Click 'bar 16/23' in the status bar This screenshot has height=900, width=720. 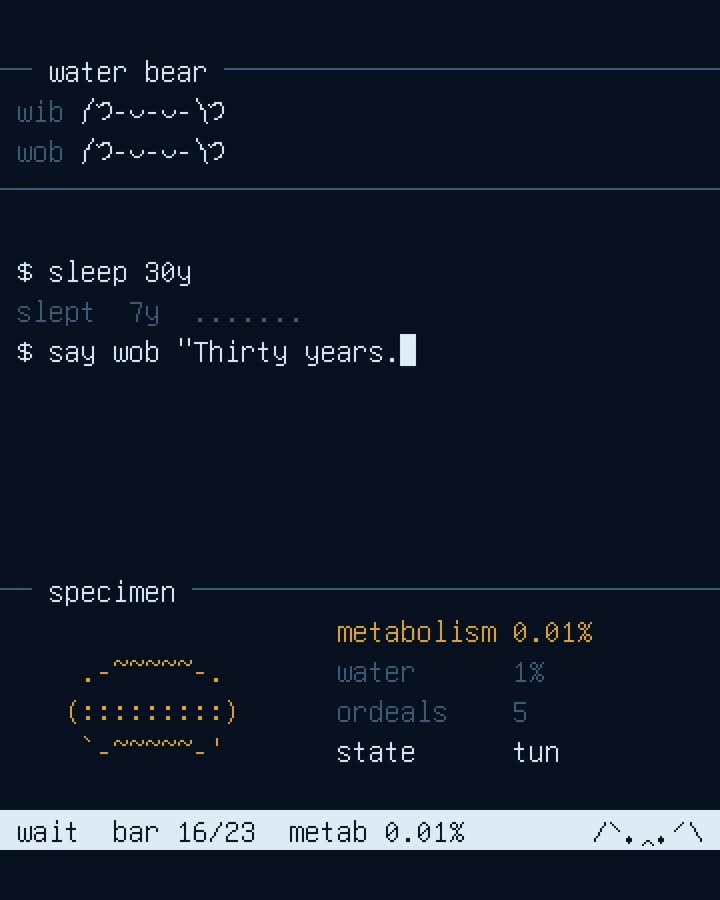click(x=184, y=832)
